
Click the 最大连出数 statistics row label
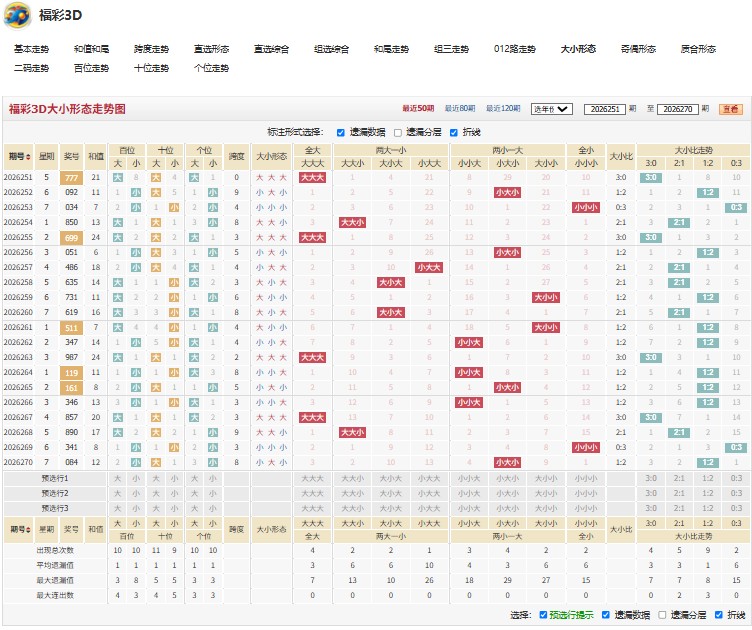point(55,595)
